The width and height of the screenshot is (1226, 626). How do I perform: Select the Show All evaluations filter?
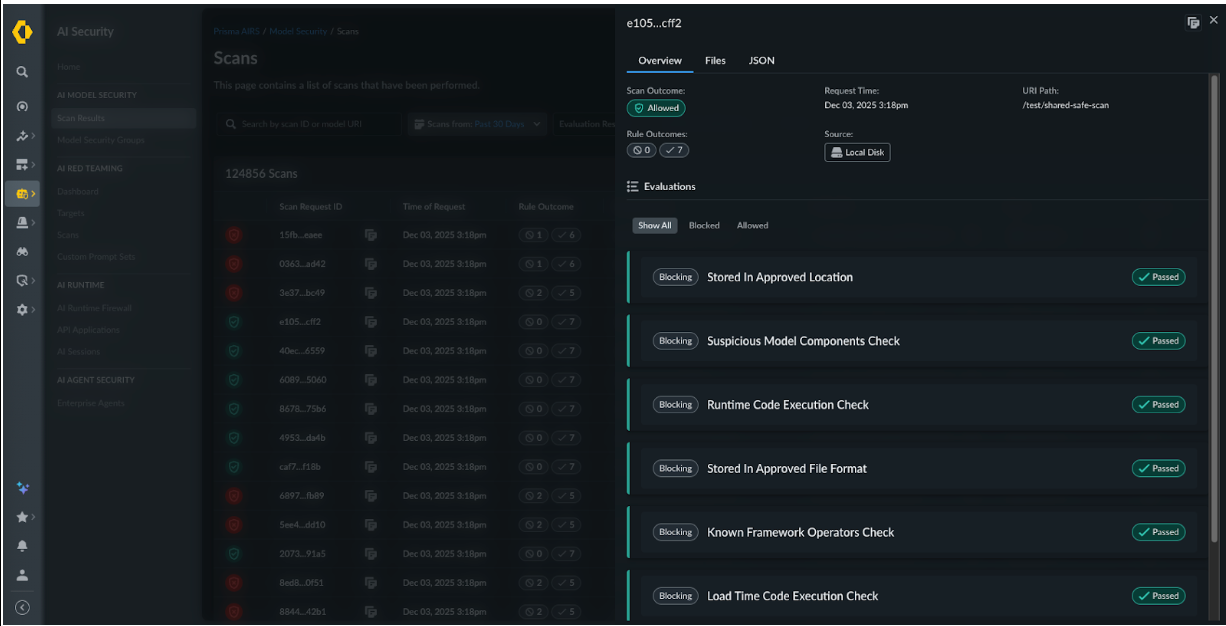pos(654,226)
